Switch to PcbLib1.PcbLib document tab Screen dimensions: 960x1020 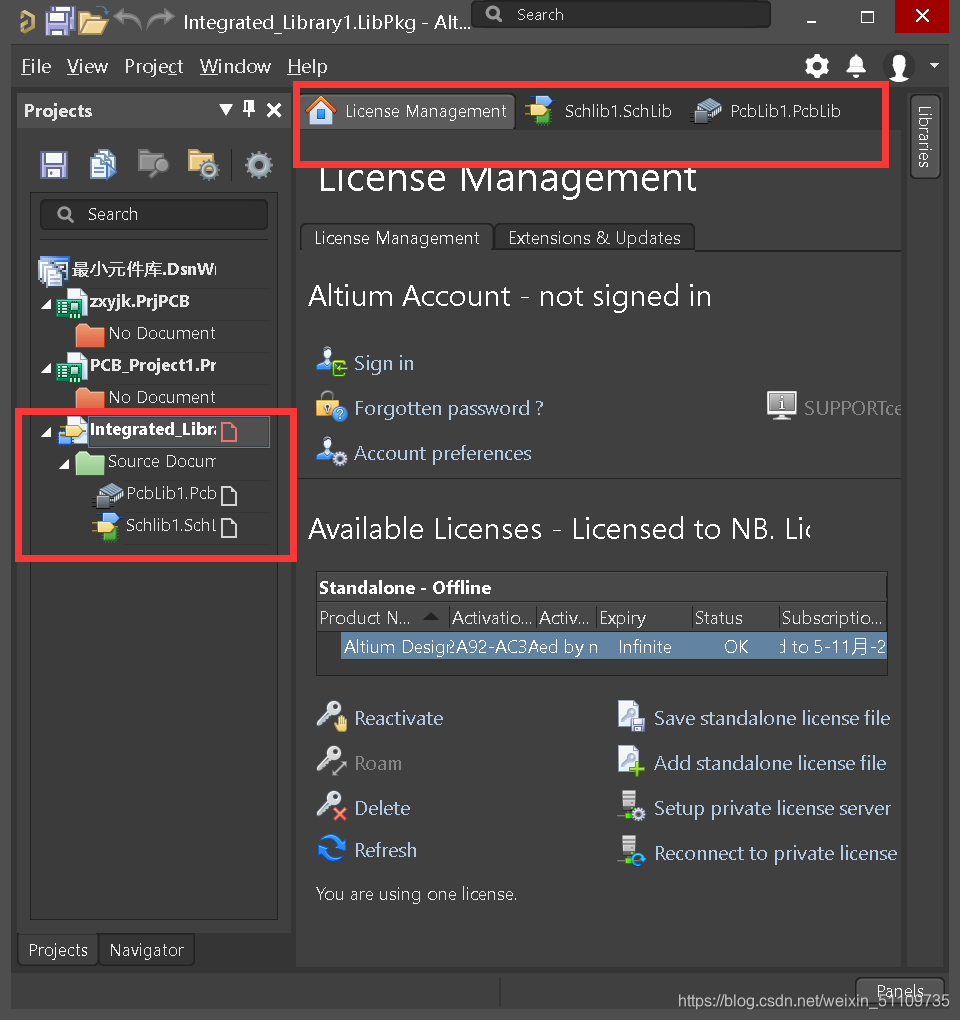[x=767, y=111]
